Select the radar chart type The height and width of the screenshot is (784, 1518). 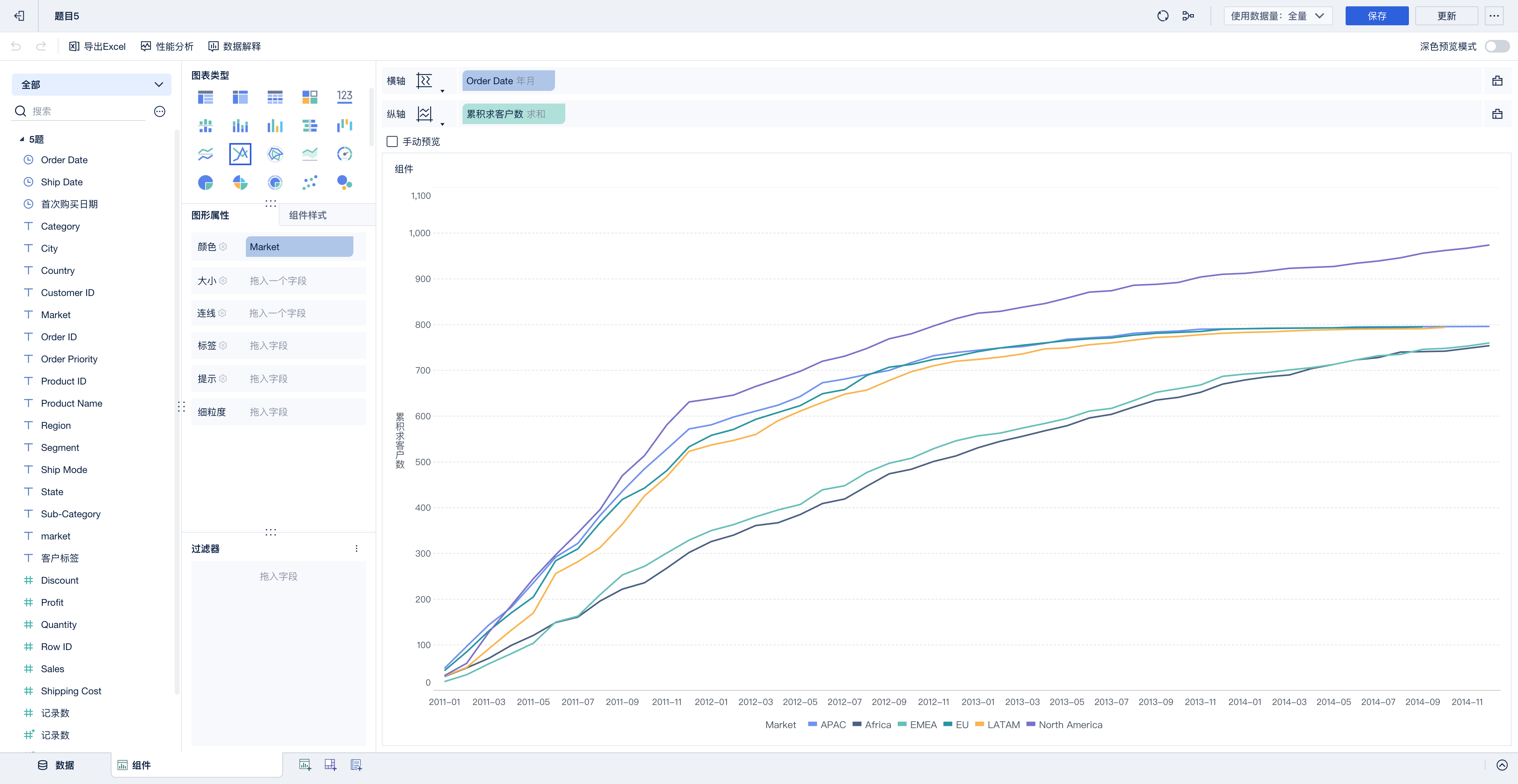tap(275, 154)
